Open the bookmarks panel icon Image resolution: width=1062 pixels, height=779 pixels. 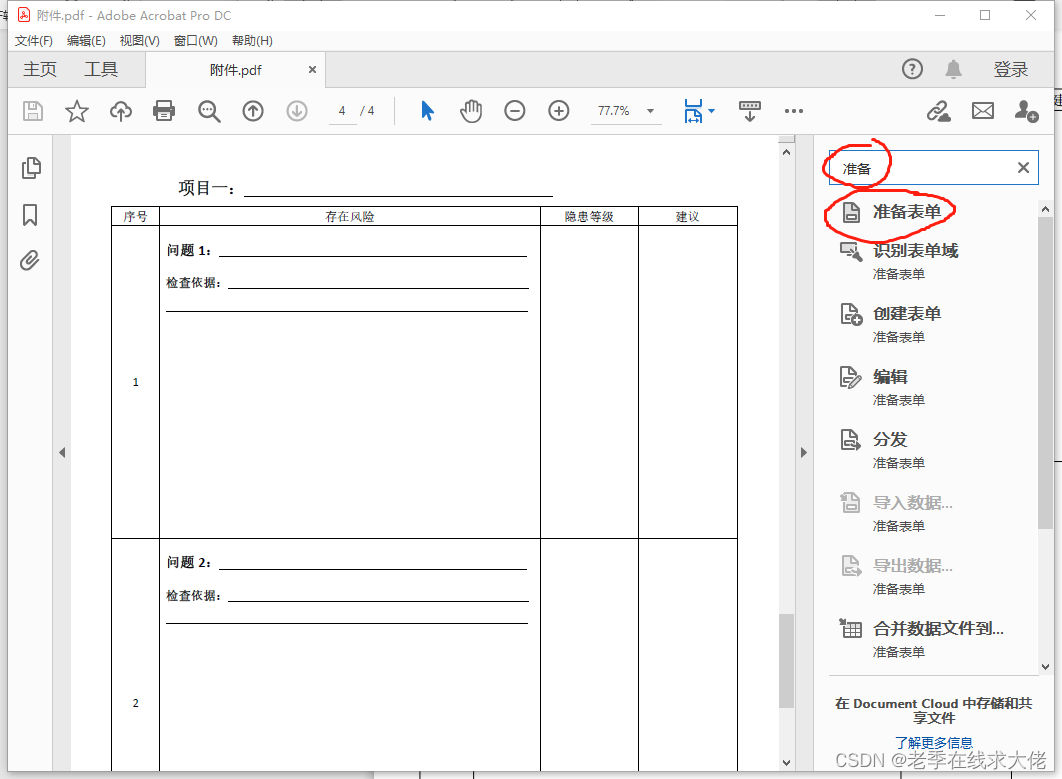click(30, 215)
